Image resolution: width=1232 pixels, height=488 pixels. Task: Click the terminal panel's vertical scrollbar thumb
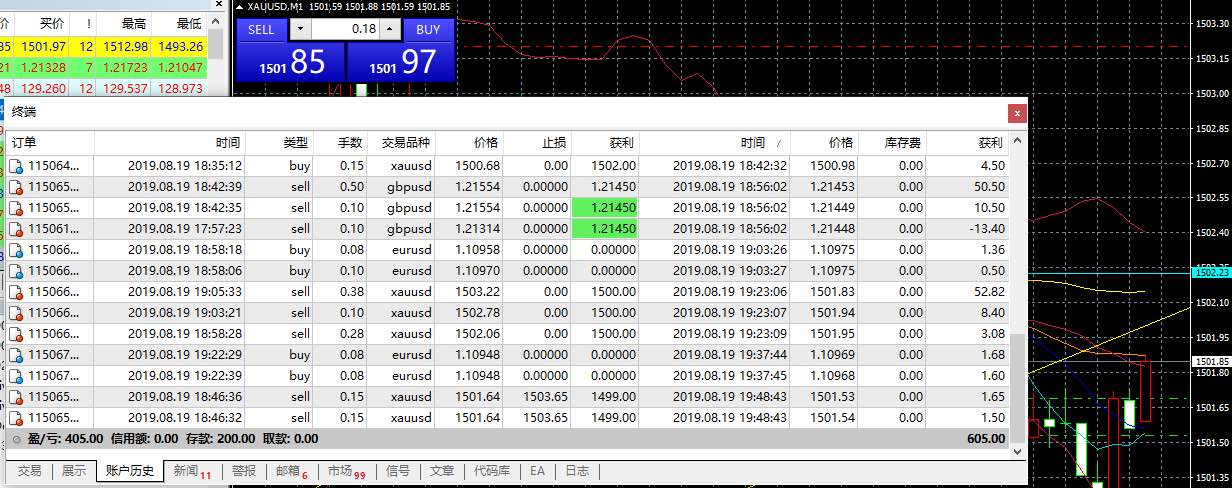[x=1018, y=388]
